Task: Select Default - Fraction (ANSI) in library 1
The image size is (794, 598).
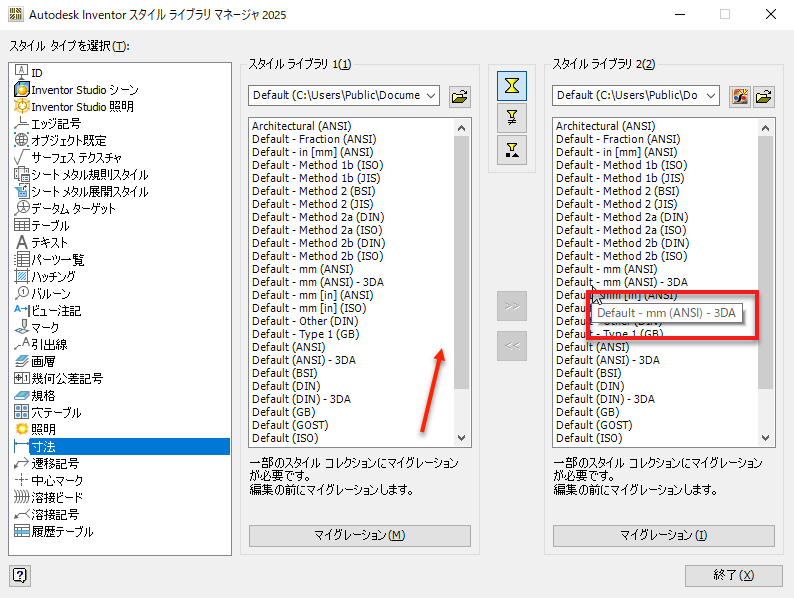Action: (x=314, y=139)
